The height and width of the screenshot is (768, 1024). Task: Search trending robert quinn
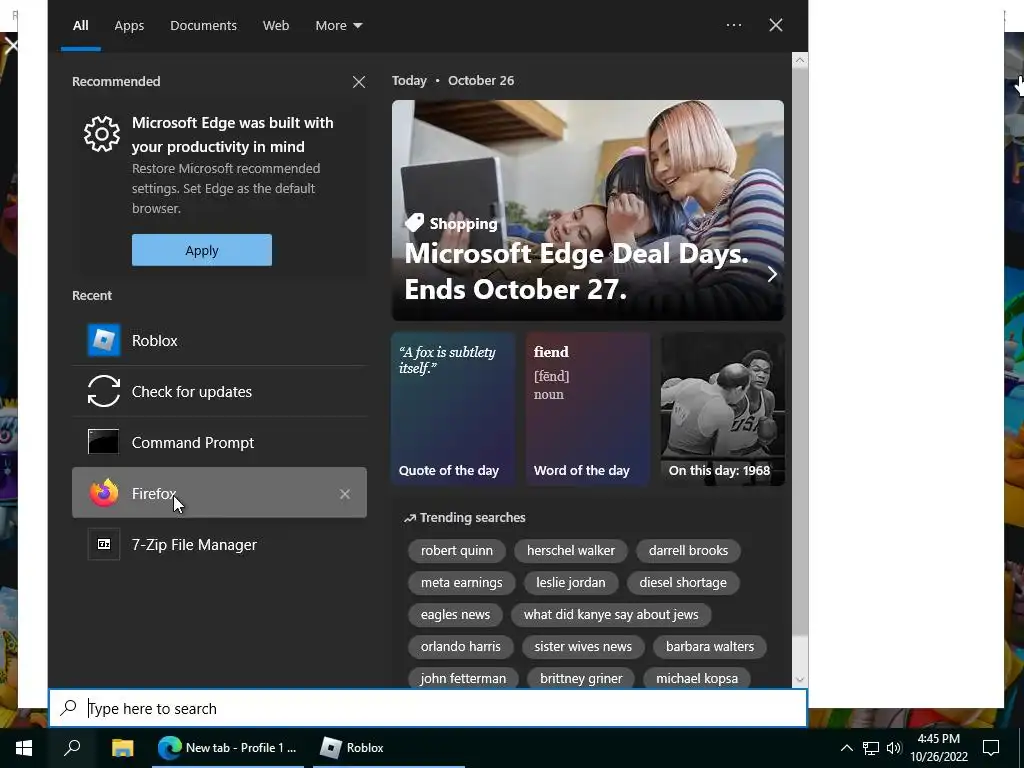point(456,551)
